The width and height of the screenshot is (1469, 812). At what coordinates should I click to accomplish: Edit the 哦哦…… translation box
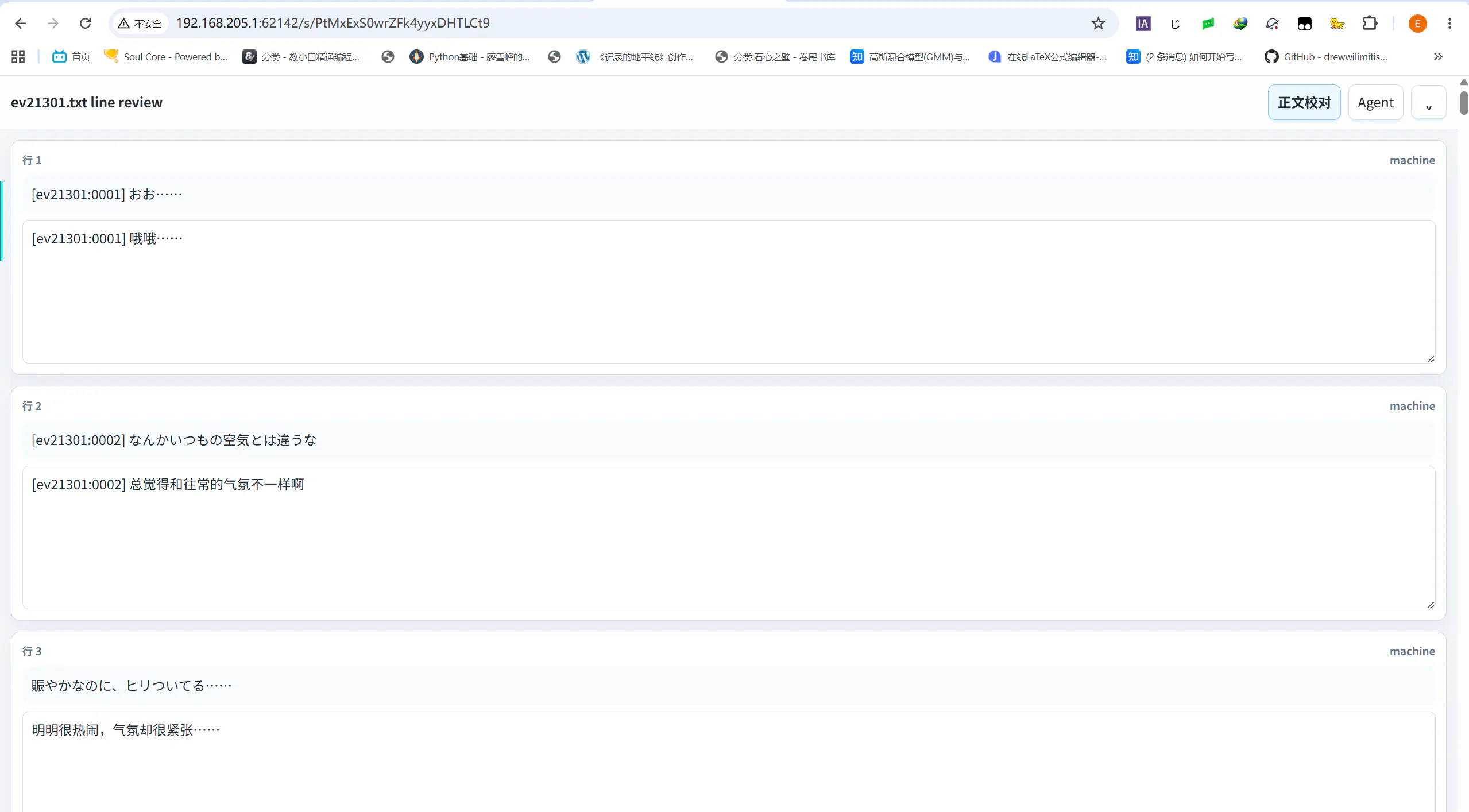click(728, 292)
